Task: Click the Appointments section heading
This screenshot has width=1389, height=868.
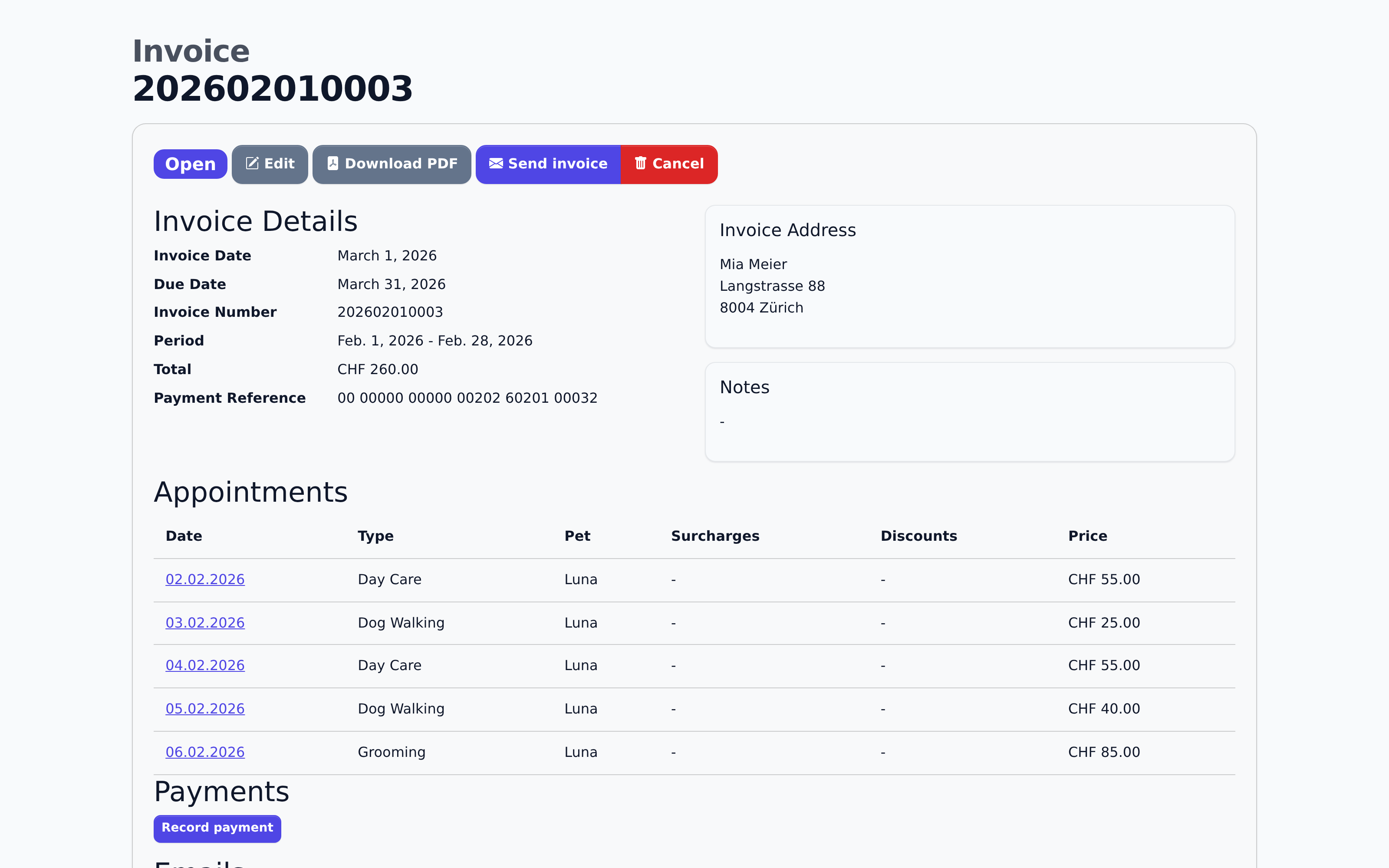Action: tap(250, 491)
